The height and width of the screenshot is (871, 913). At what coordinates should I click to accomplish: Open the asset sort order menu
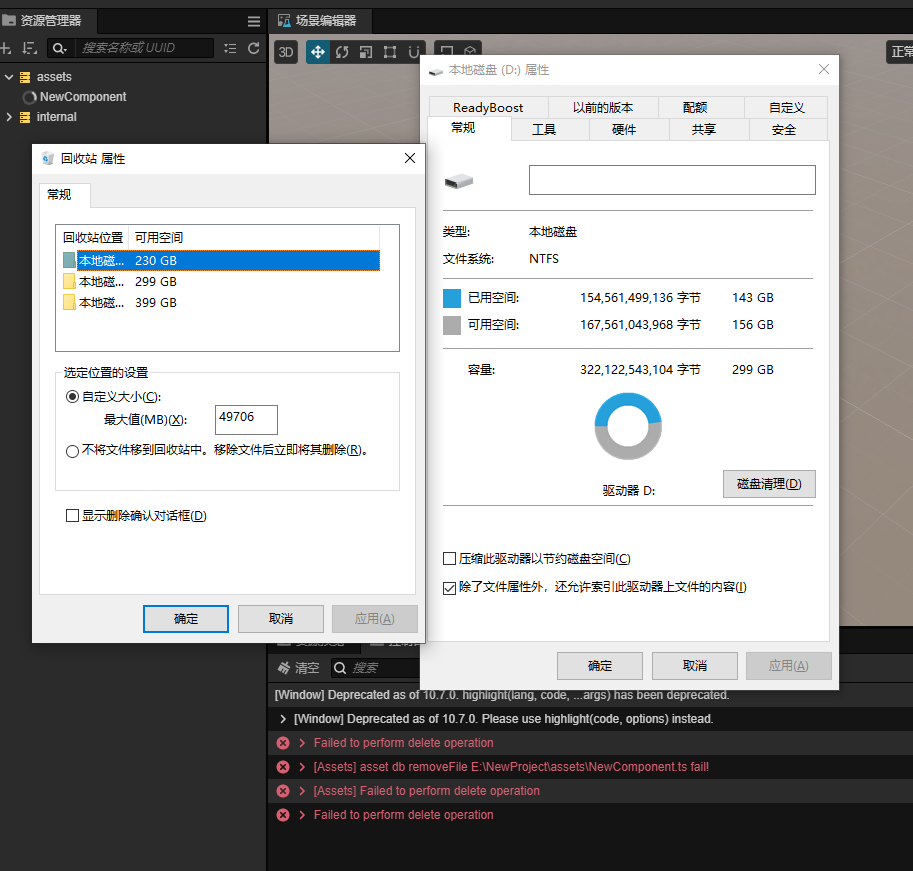click(29, 48)
